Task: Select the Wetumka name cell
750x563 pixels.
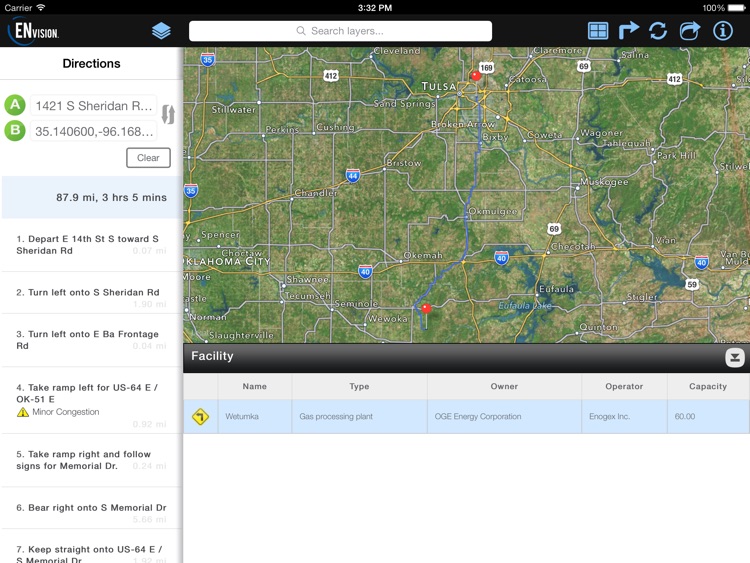Action: coord(254,417)
